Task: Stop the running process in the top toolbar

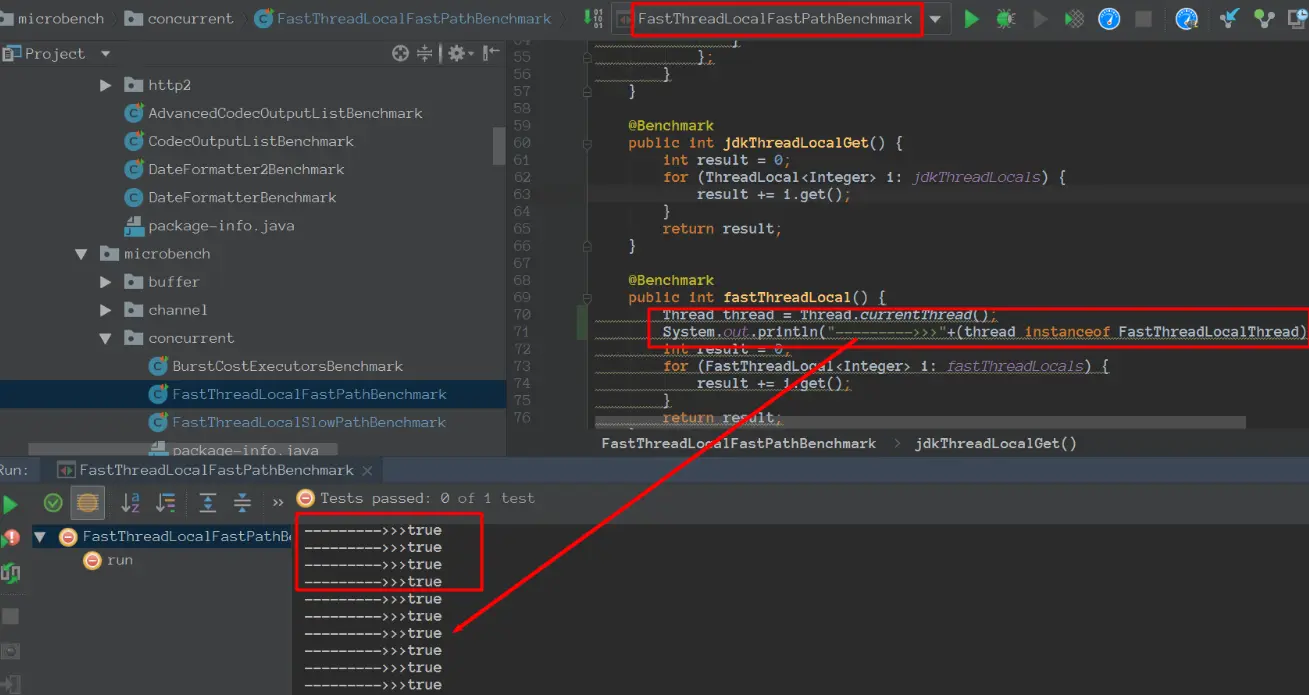Action: coord(1144,19)
